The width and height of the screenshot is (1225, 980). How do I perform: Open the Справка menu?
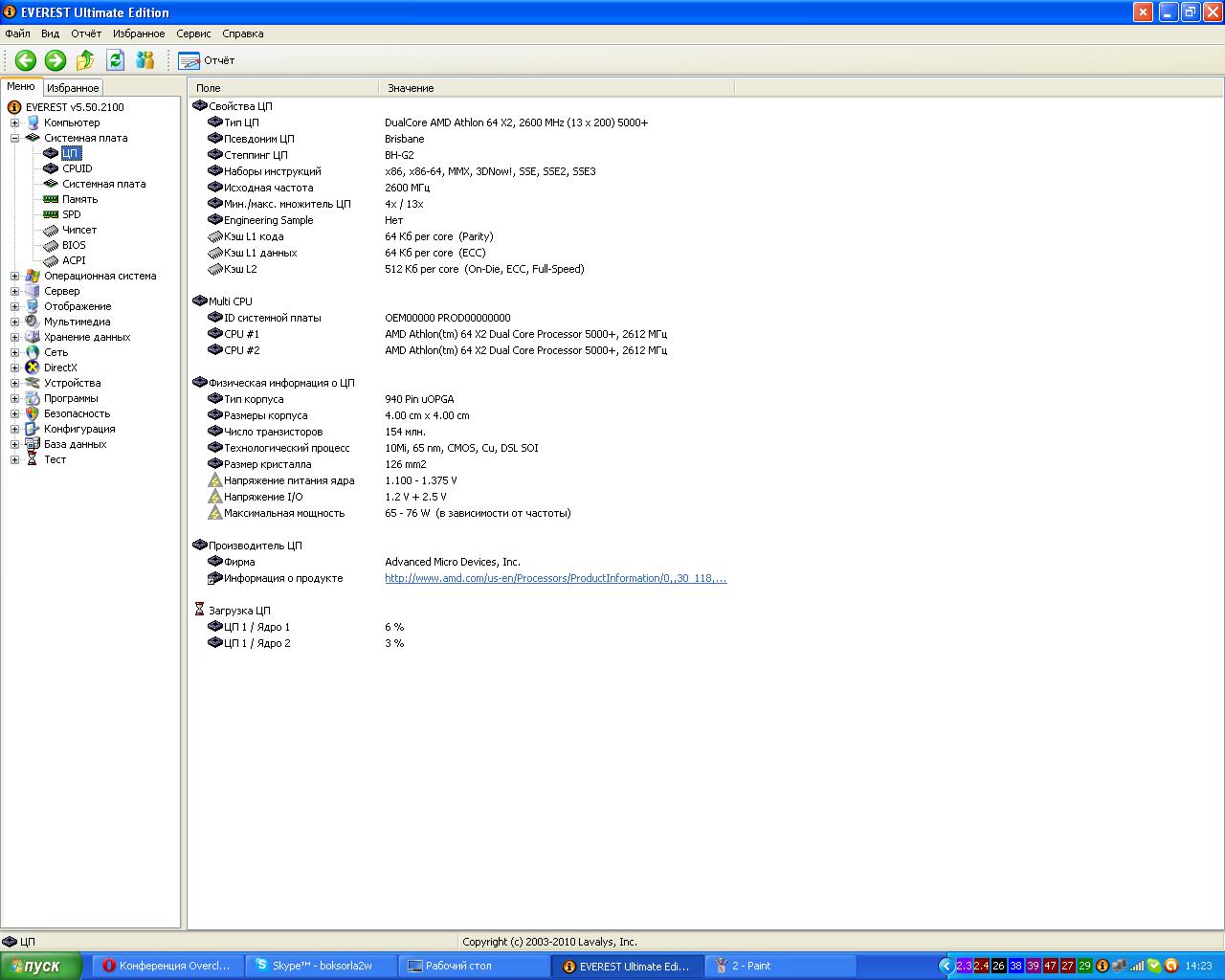(x=242, y=33)
